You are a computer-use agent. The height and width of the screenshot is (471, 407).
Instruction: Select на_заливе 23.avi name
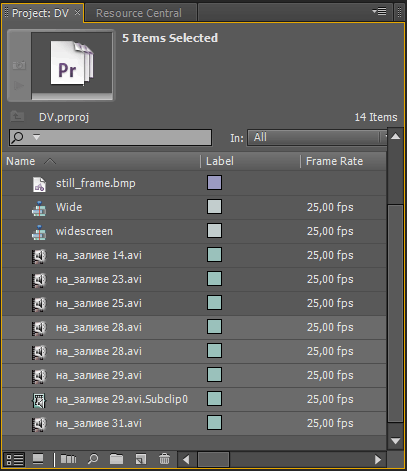[x=99, y=279]
